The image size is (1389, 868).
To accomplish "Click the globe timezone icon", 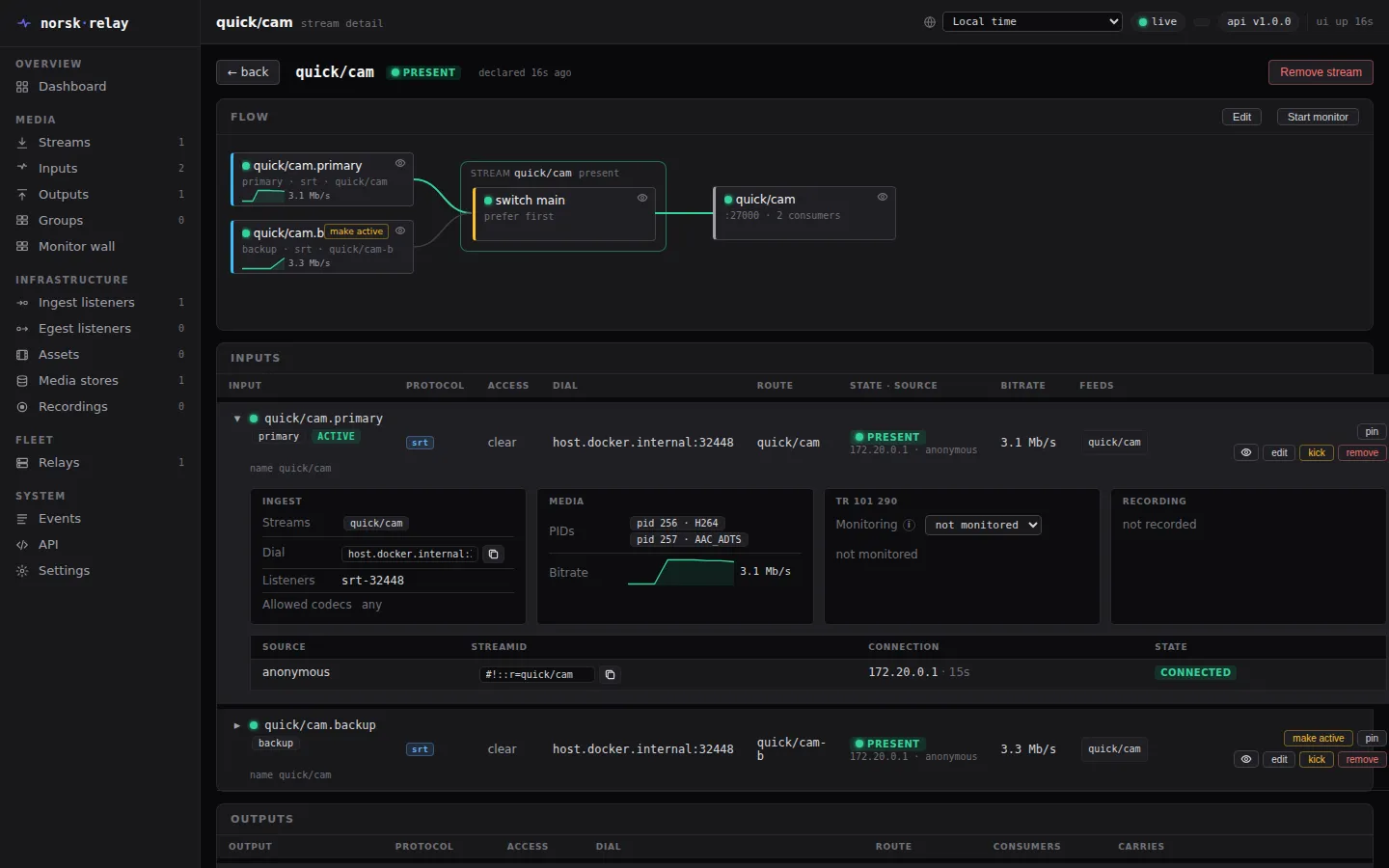I will [x=930, y=22].
